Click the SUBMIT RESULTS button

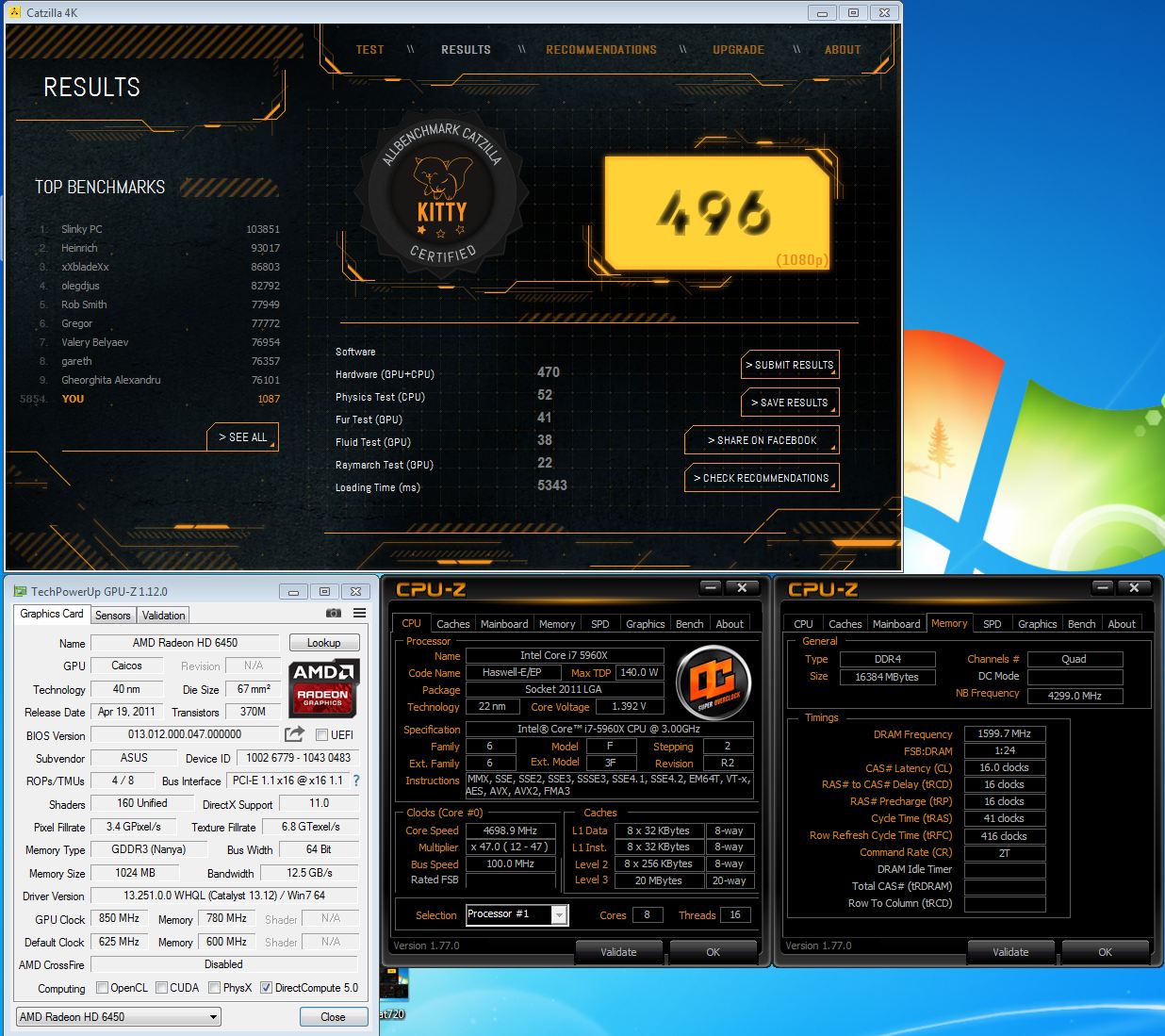point(790,365)
